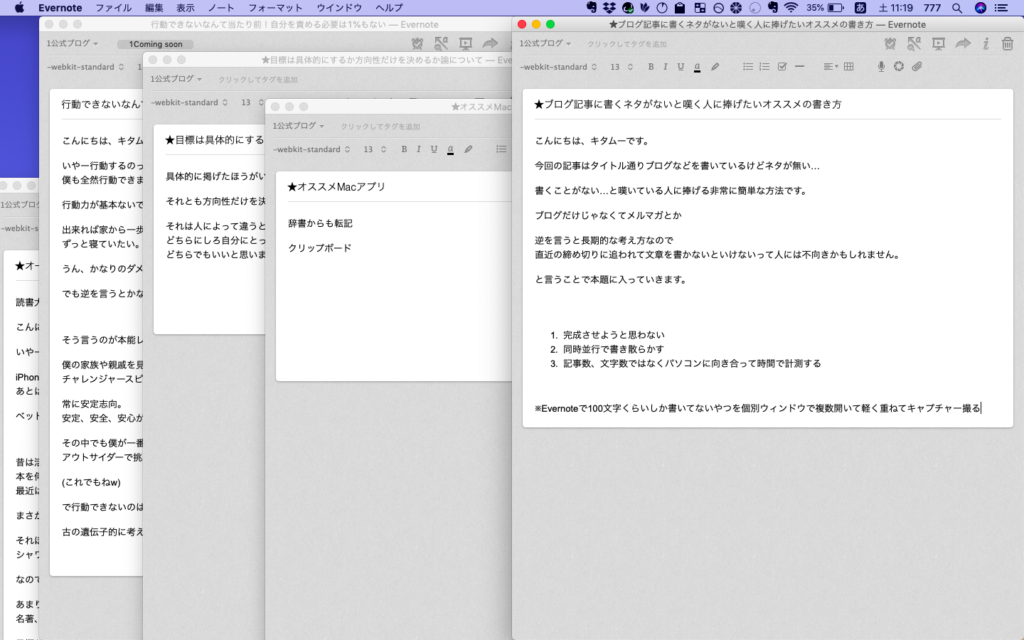The width and height of the screenshot is (1024, 640).
Task: Click the 1Coming soon tag
Action: pyautogui.click(x=155, y=44)
